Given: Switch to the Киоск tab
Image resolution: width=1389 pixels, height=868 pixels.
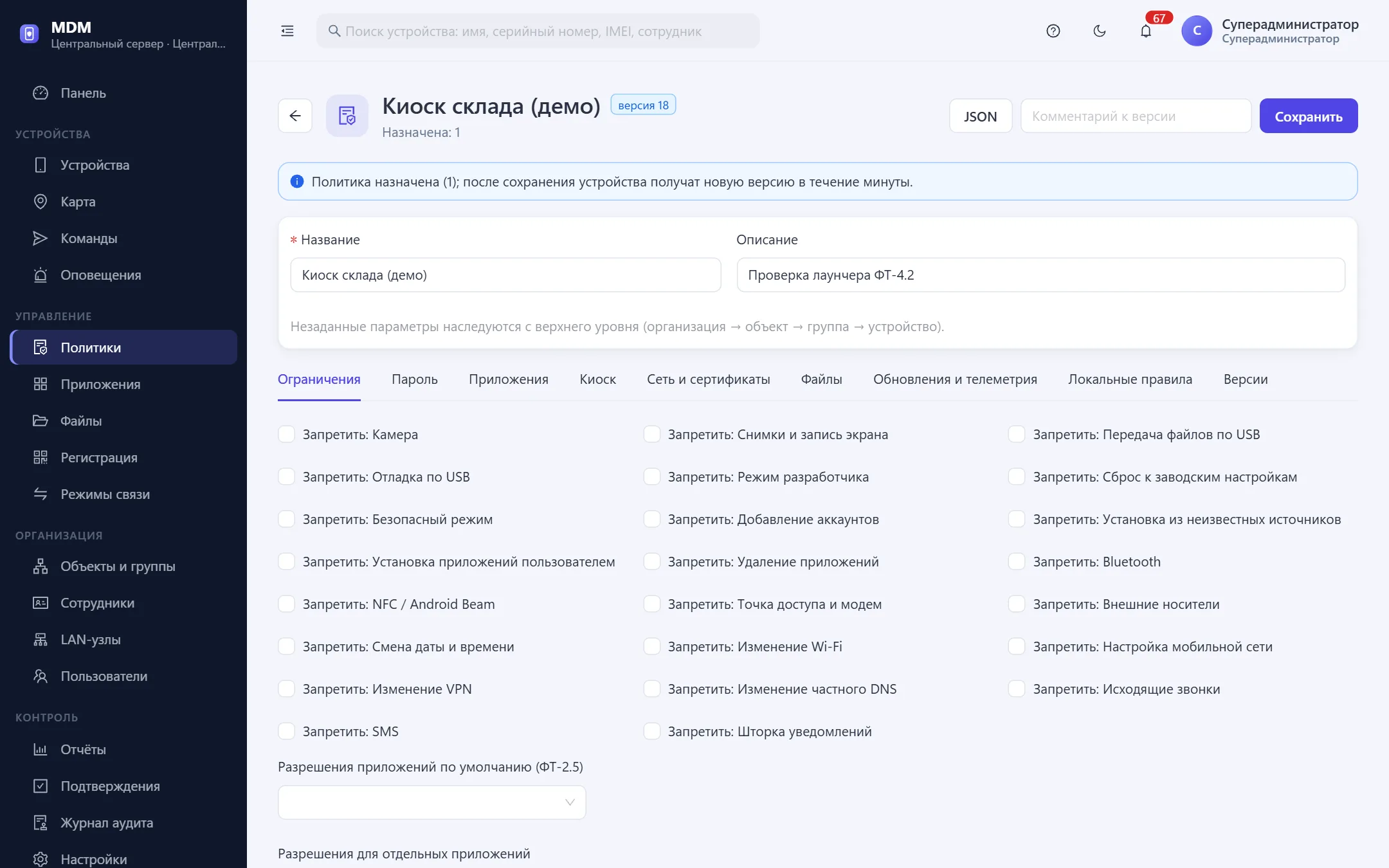Looking at the screenshot, I should [597, 379].
